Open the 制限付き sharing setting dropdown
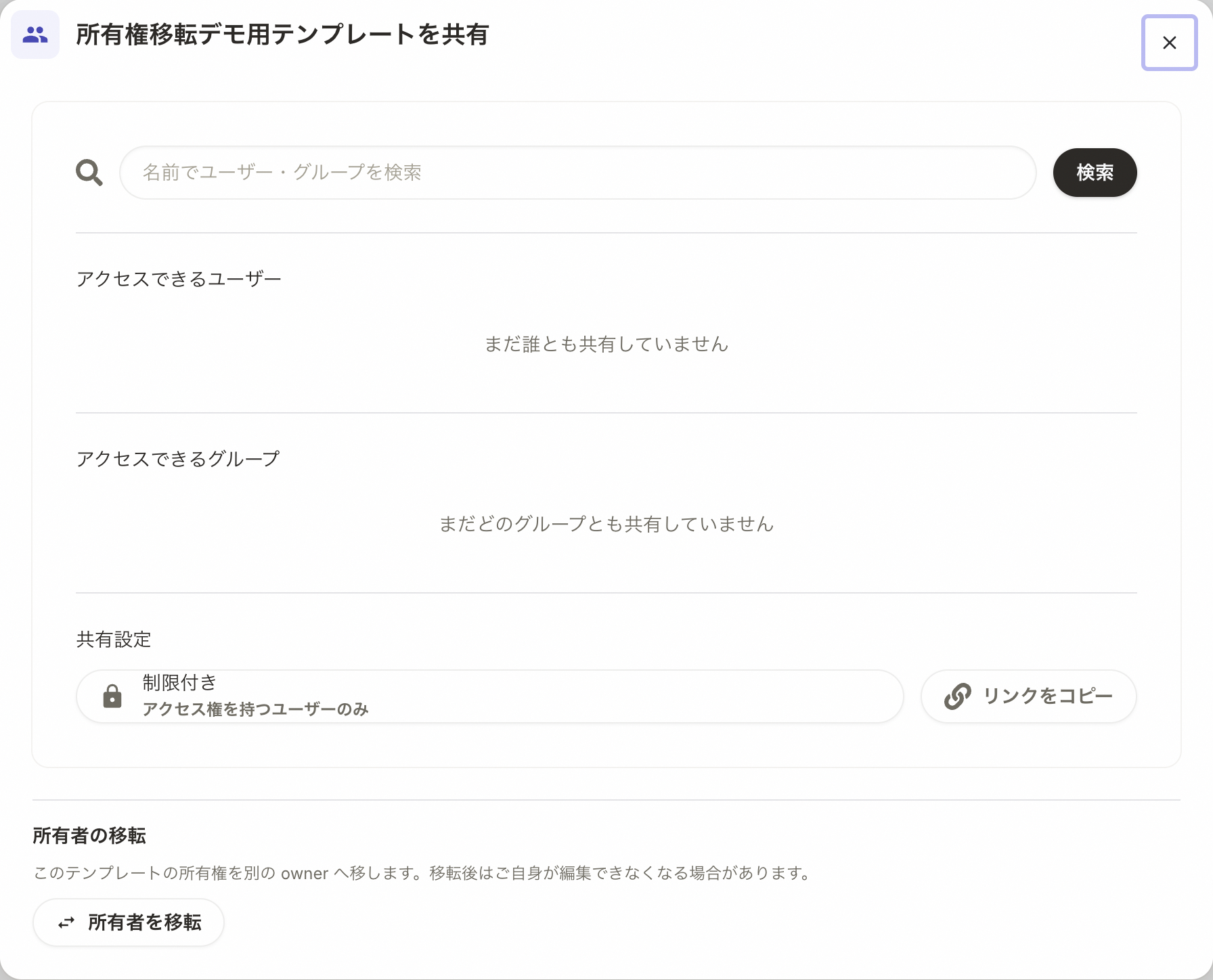Viewport: 1213px width, 980px height. point(490,696)
